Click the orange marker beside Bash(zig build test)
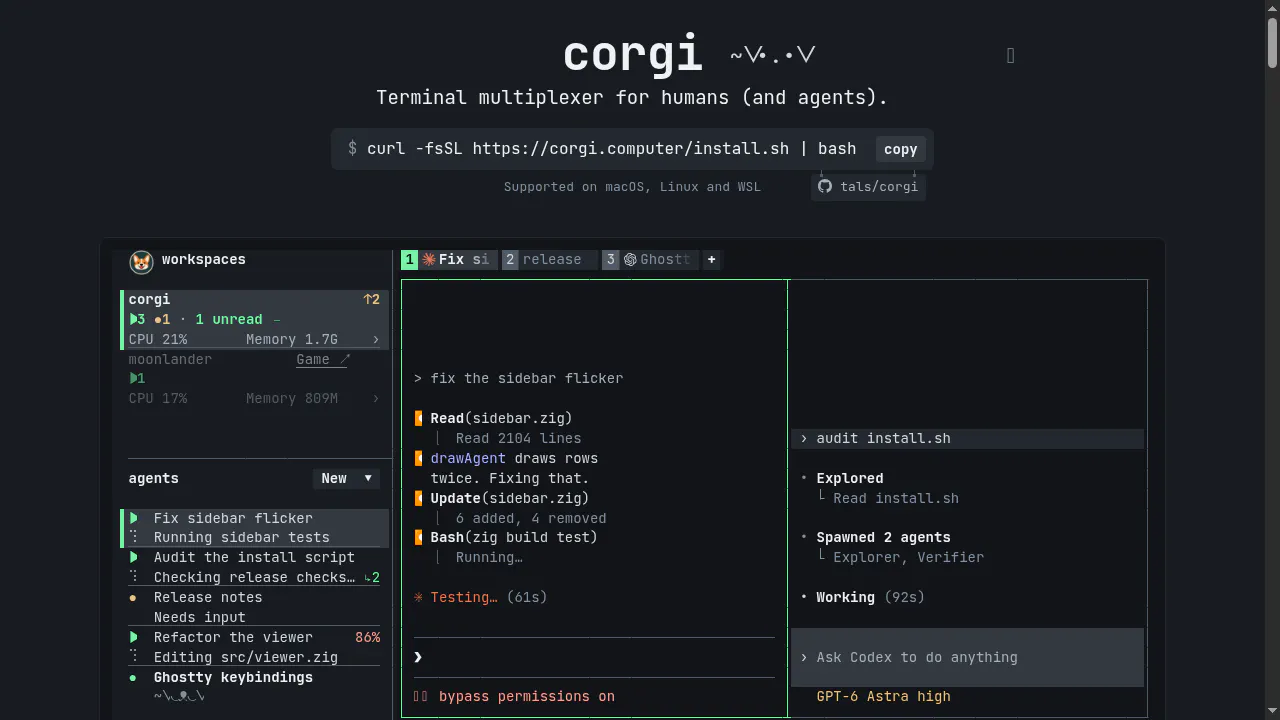The height and width of the screenshot is (720, 1280). [419, 537]
